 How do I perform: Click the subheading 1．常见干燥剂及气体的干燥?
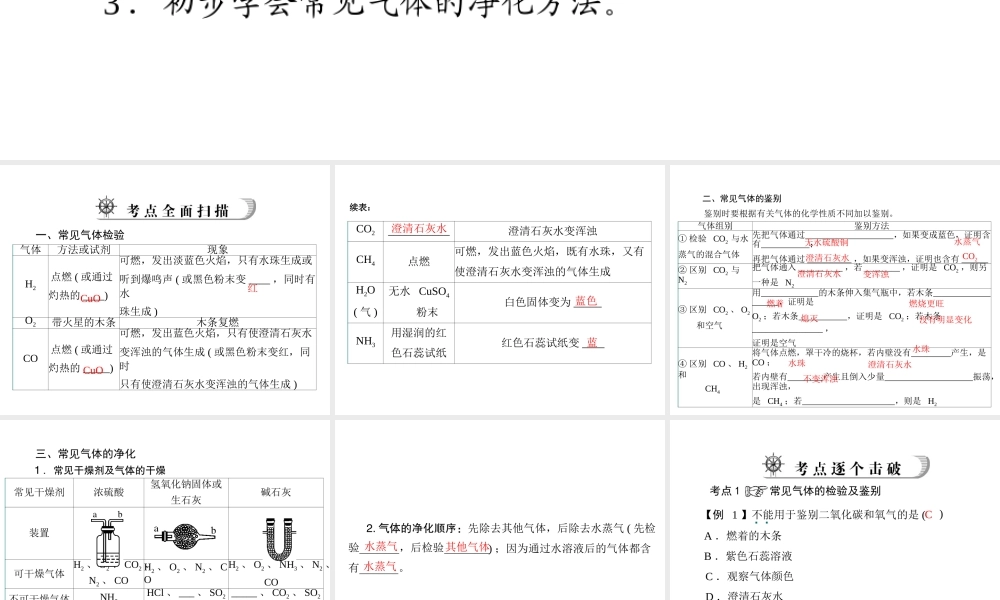100,471
